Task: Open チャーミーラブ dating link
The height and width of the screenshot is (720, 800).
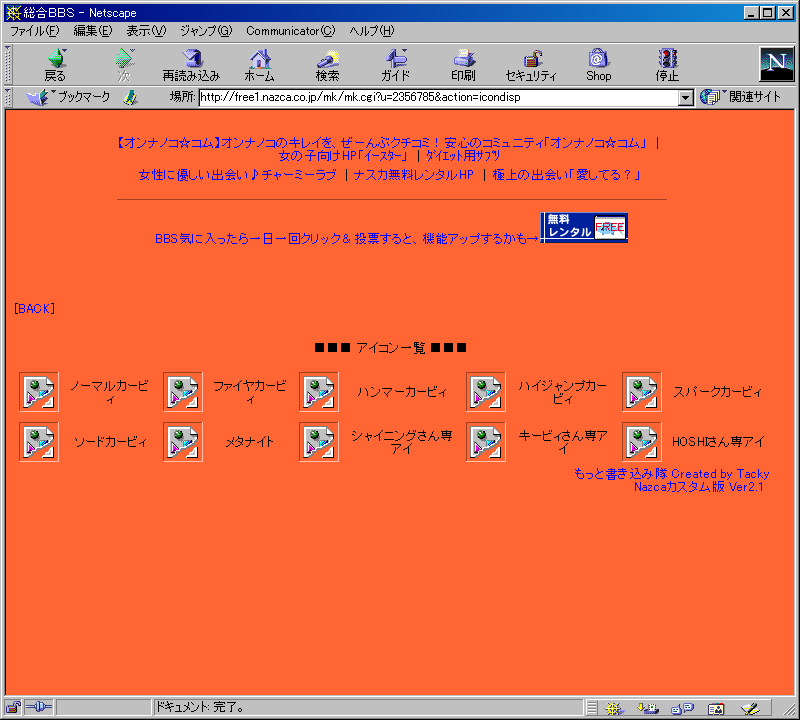Action: pyautogui.click(x=238, y=175)
